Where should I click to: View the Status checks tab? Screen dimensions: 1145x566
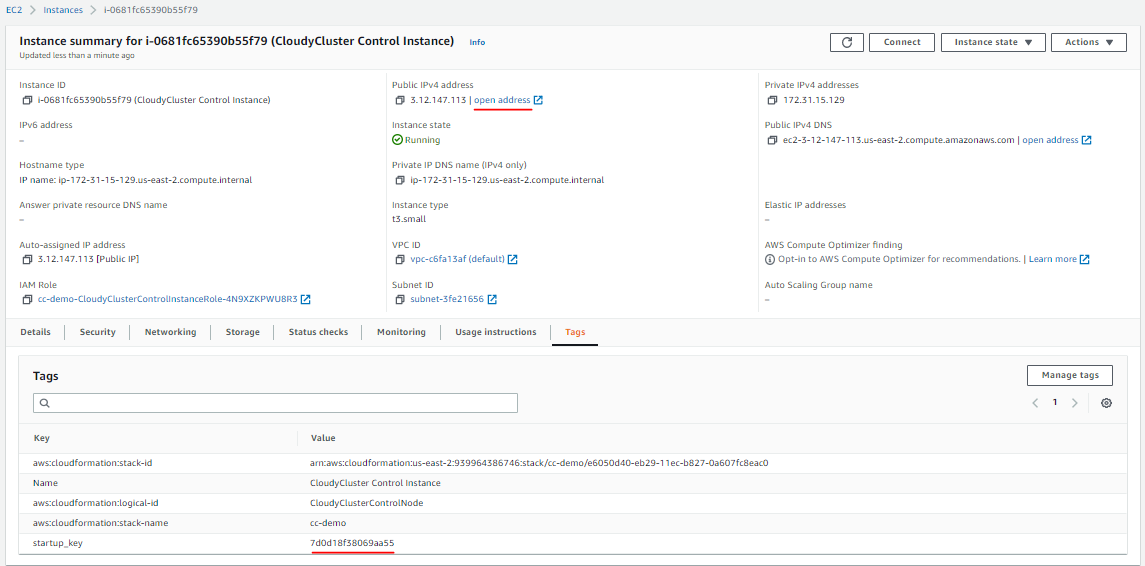pos(318,332)
